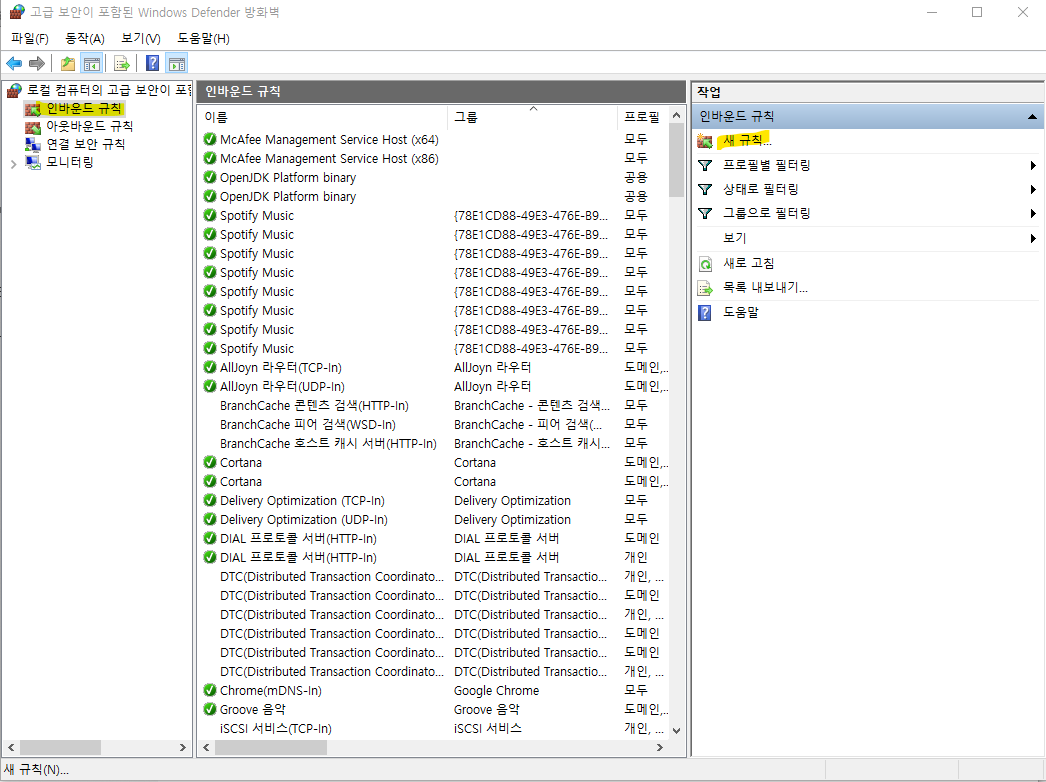This screenshot has width=1046, height=782.
Task: Click the funnel icon for 프로필별 필터링
Action: 704,165
